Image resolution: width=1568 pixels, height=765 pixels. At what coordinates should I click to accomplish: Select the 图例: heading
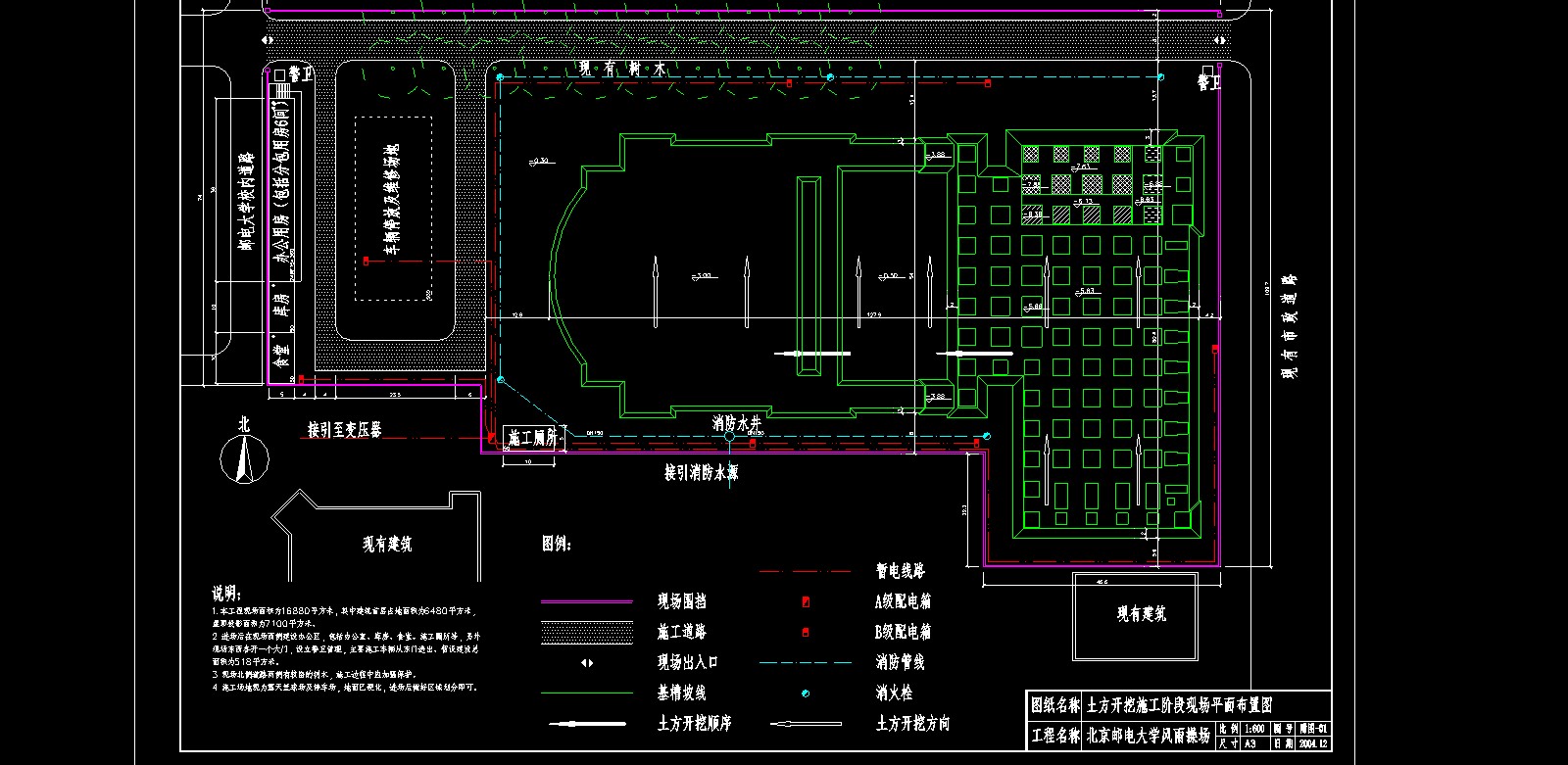click(x=557, y=543)
